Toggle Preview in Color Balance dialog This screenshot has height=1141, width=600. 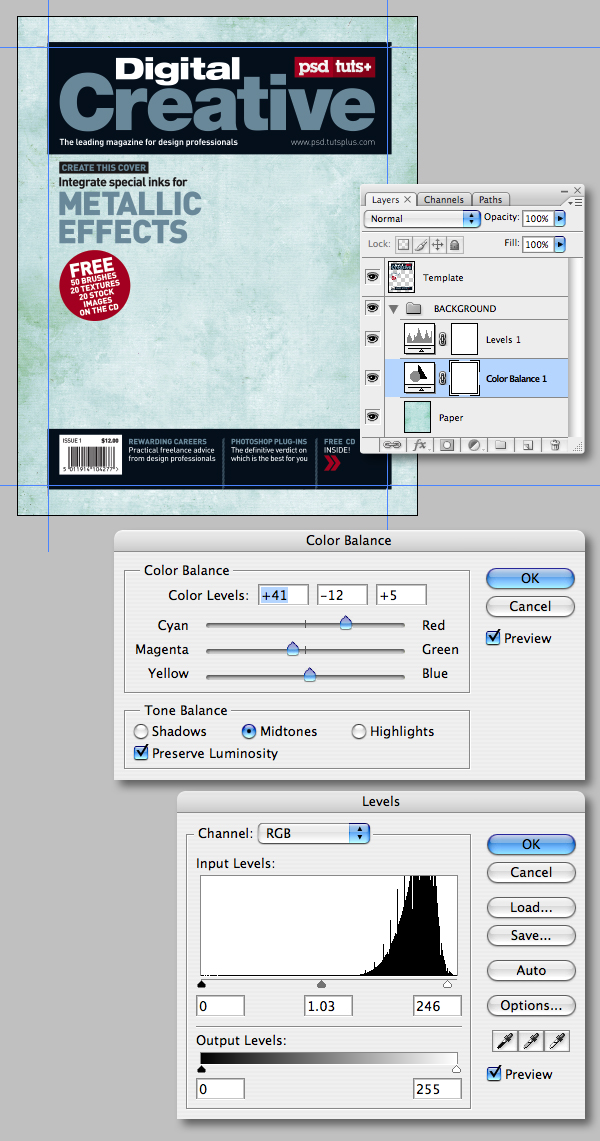[x=493, y=638]
